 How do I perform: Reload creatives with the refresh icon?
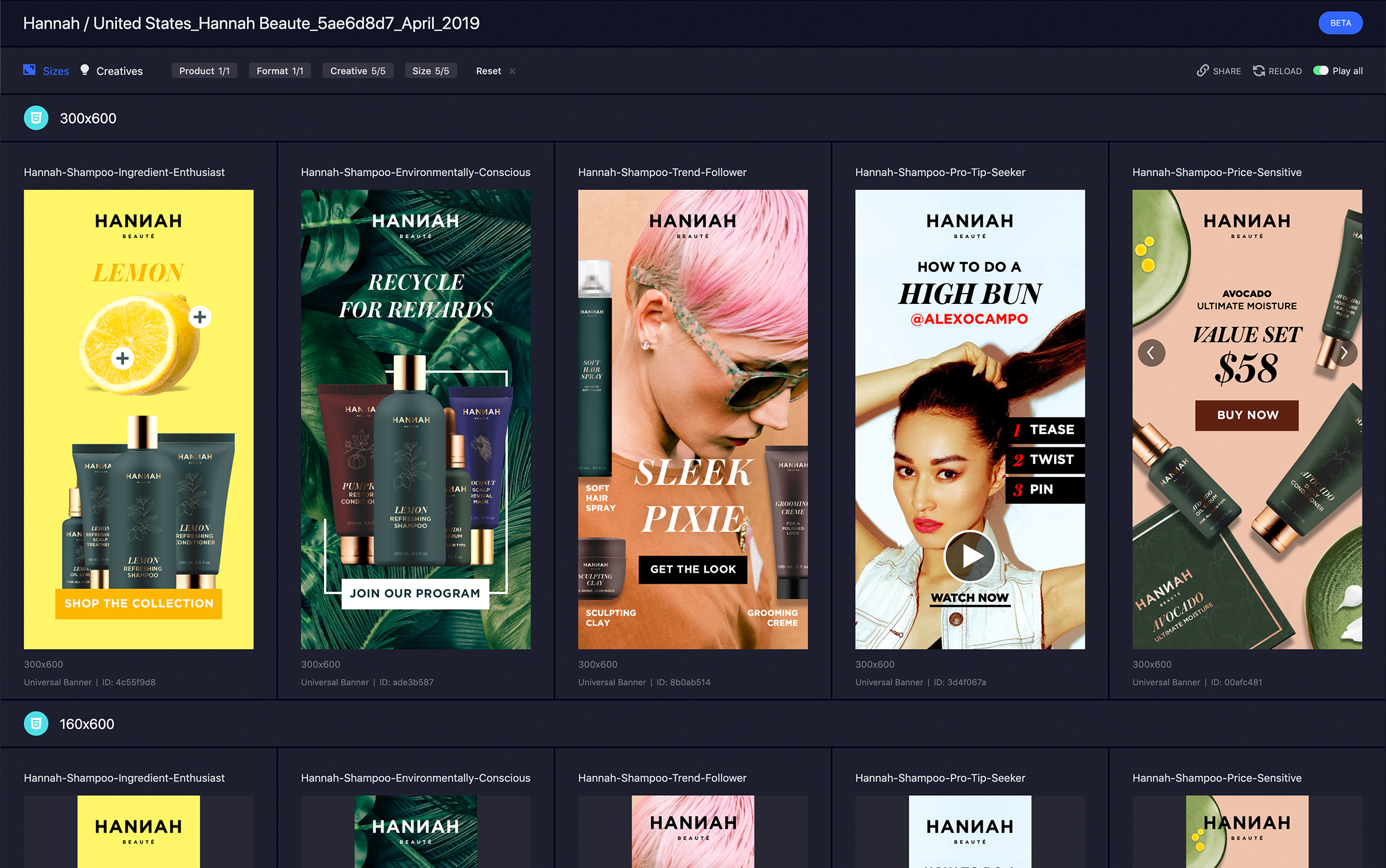pos(1258,71)
